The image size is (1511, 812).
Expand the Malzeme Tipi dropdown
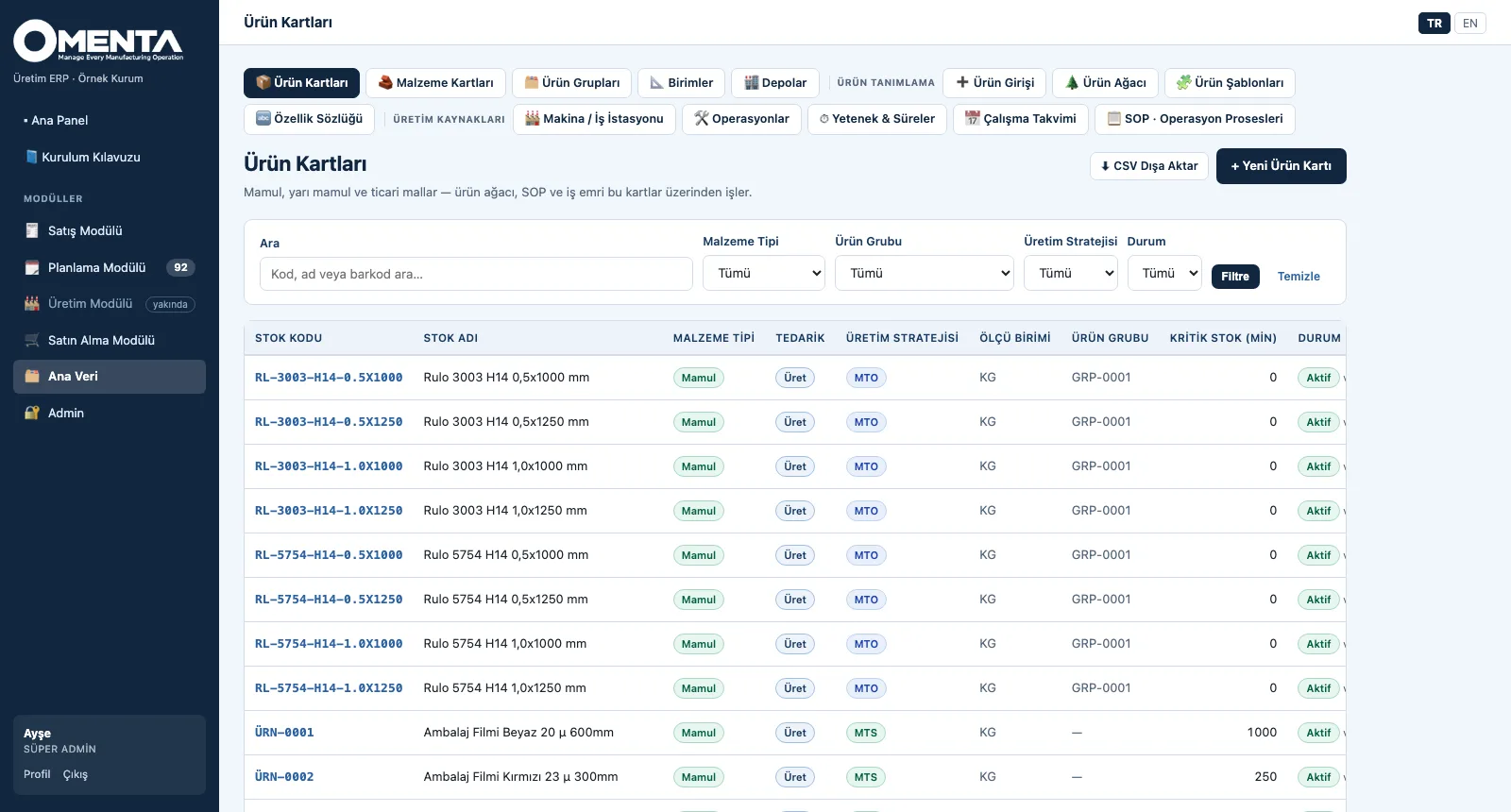tap(764, 273)
